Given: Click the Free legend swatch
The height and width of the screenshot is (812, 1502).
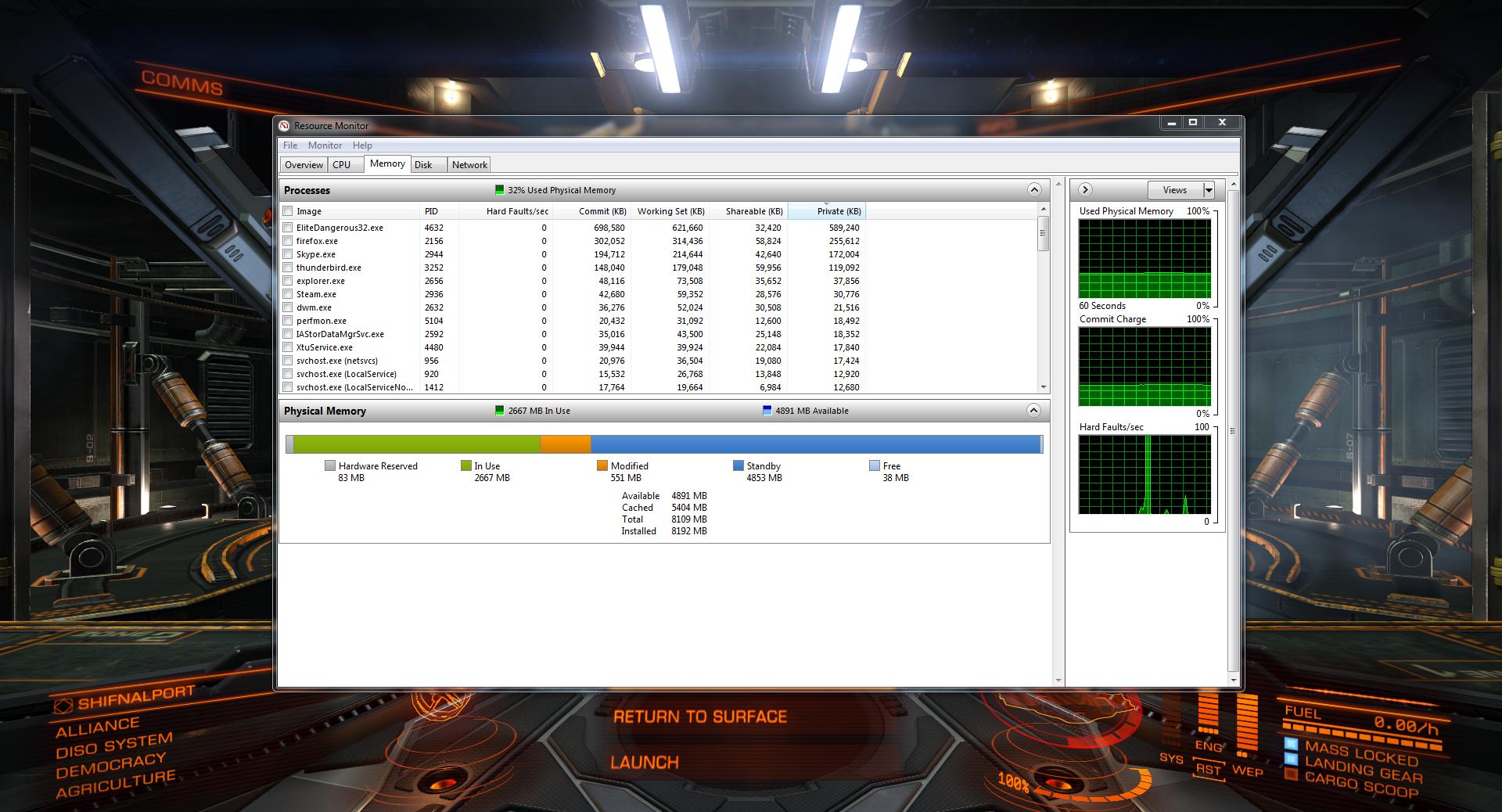Looking at the screenshot, I should pyautogui.click(x=875, y=465).
